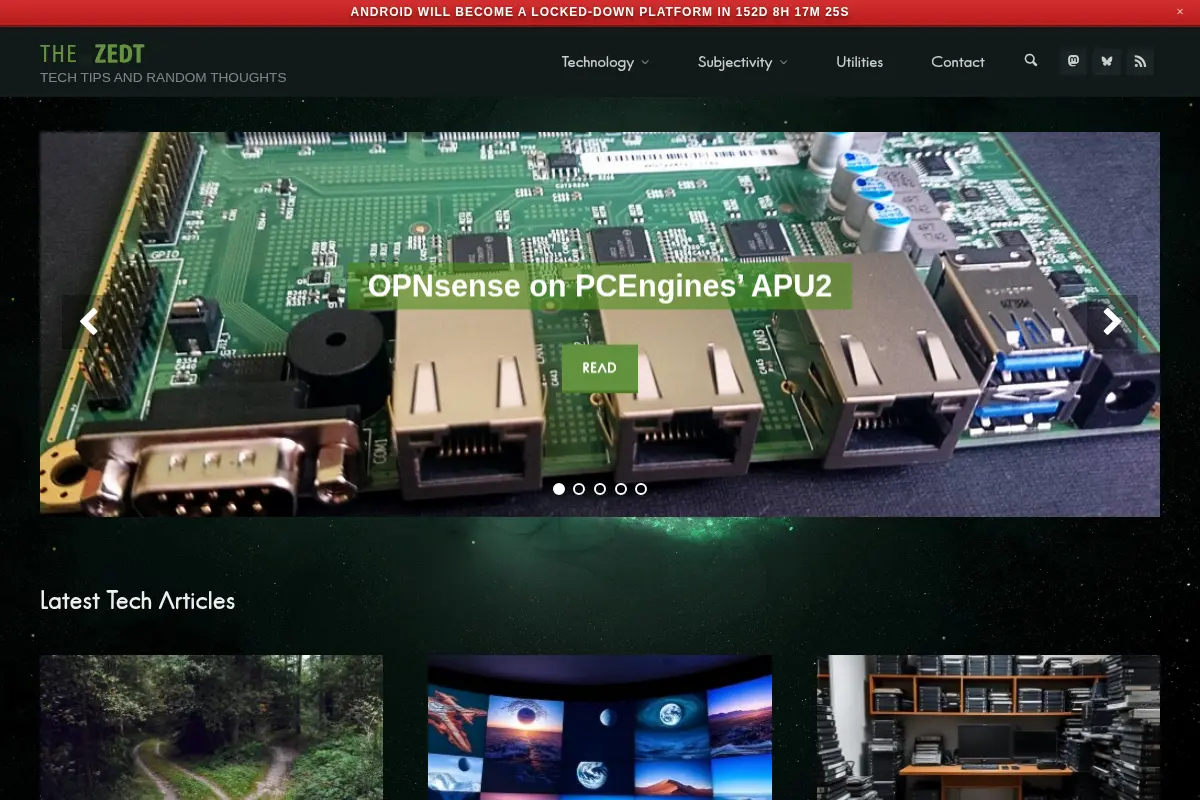Open the Mastodon profile icon
This screenshot has width=1200, height=800.
(x=1073, y=61)
